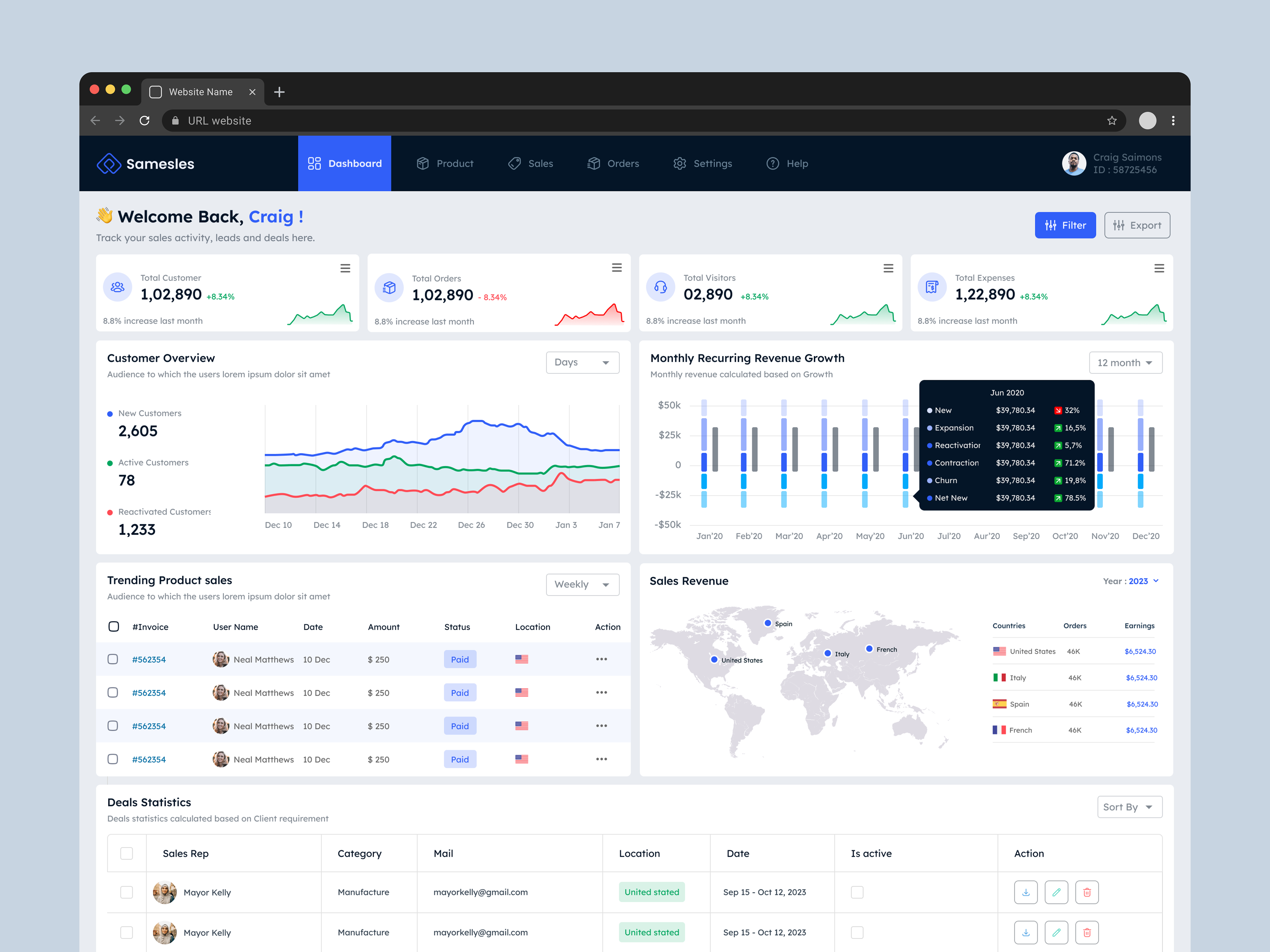
Task: Open Settings in navigation
Action: point(703,164)
